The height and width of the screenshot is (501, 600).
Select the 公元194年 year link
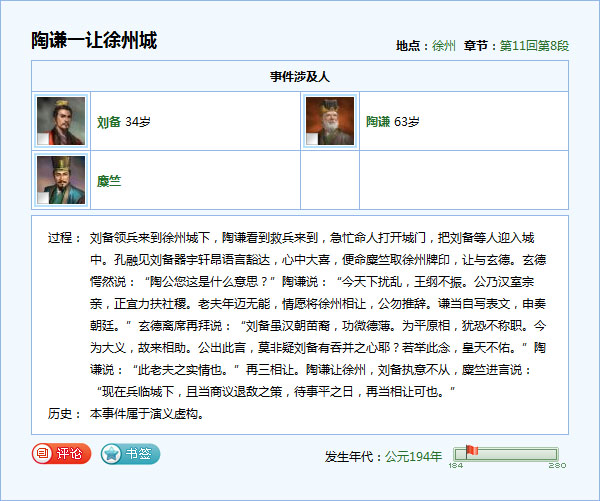413,456
